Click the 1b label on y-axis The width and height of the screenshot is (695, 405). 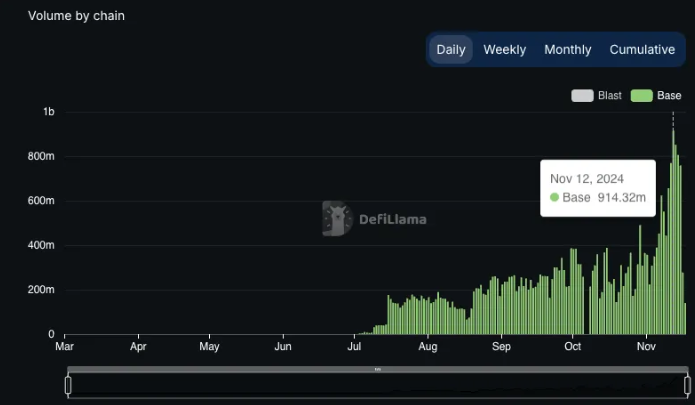48,112
